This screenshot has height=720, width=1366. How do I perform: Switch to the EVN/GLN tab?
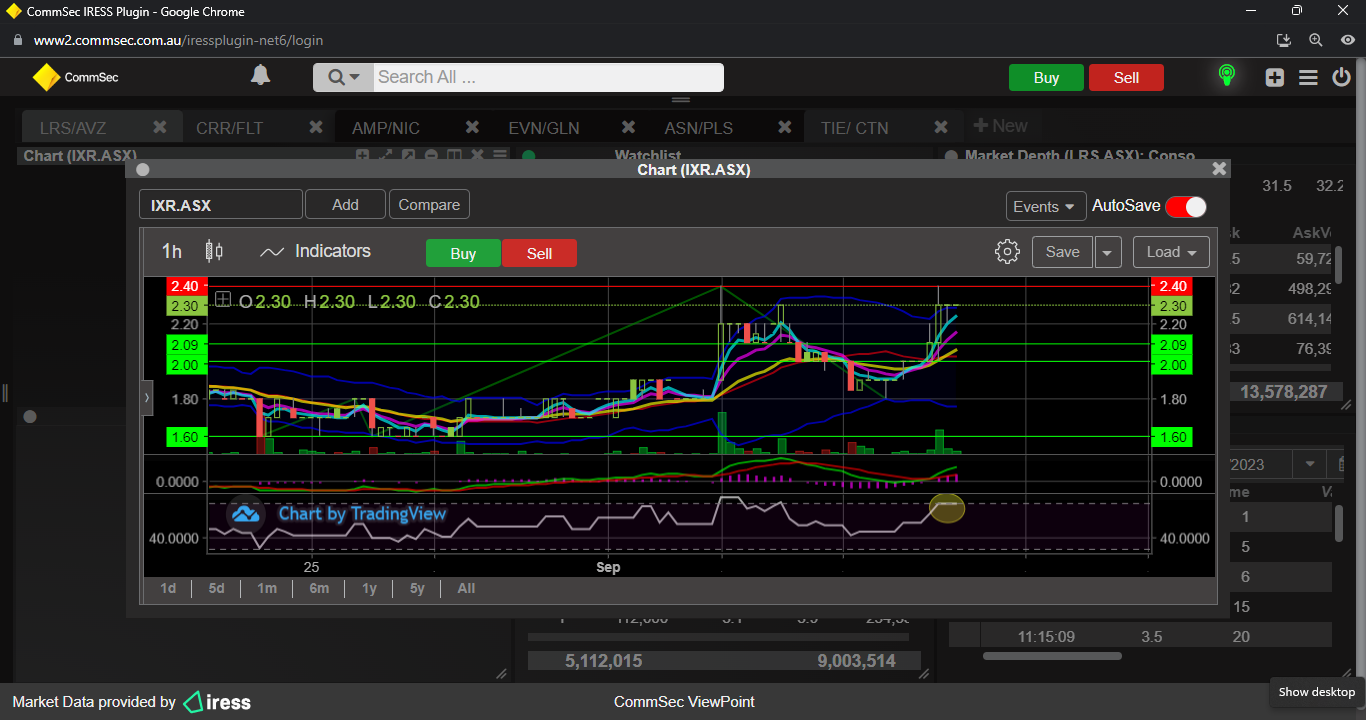pos(543,128)
